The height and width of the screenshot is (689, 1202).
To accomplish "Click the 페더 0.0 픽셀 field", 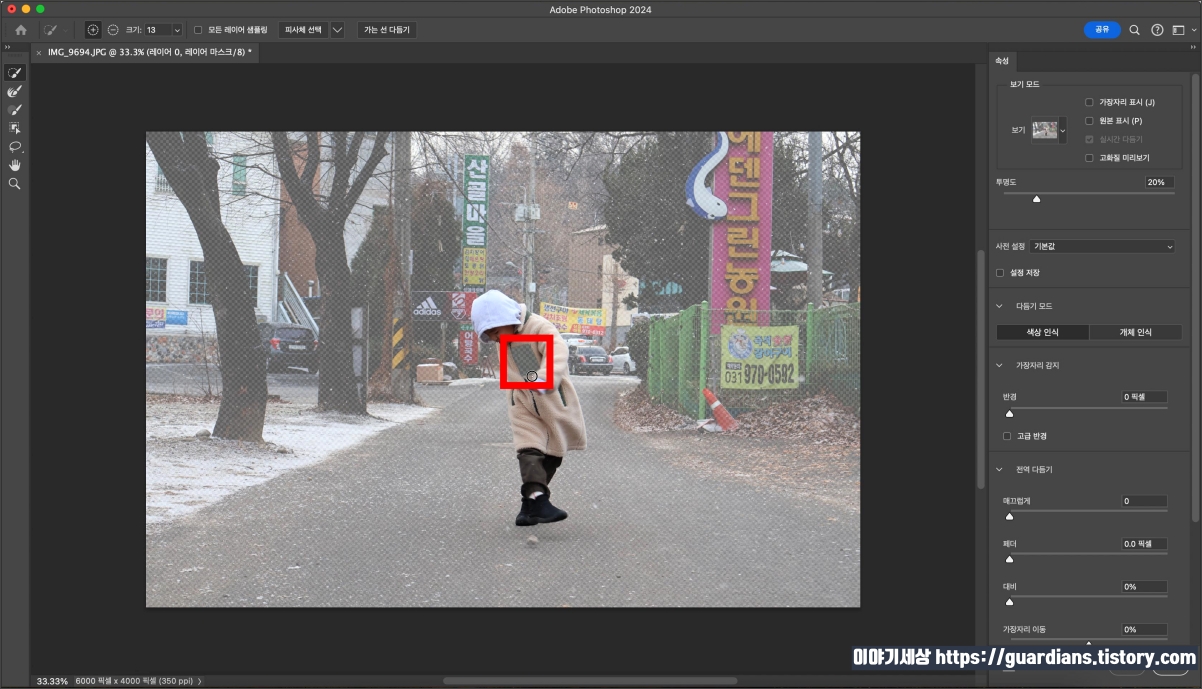I will (1144, 544).
